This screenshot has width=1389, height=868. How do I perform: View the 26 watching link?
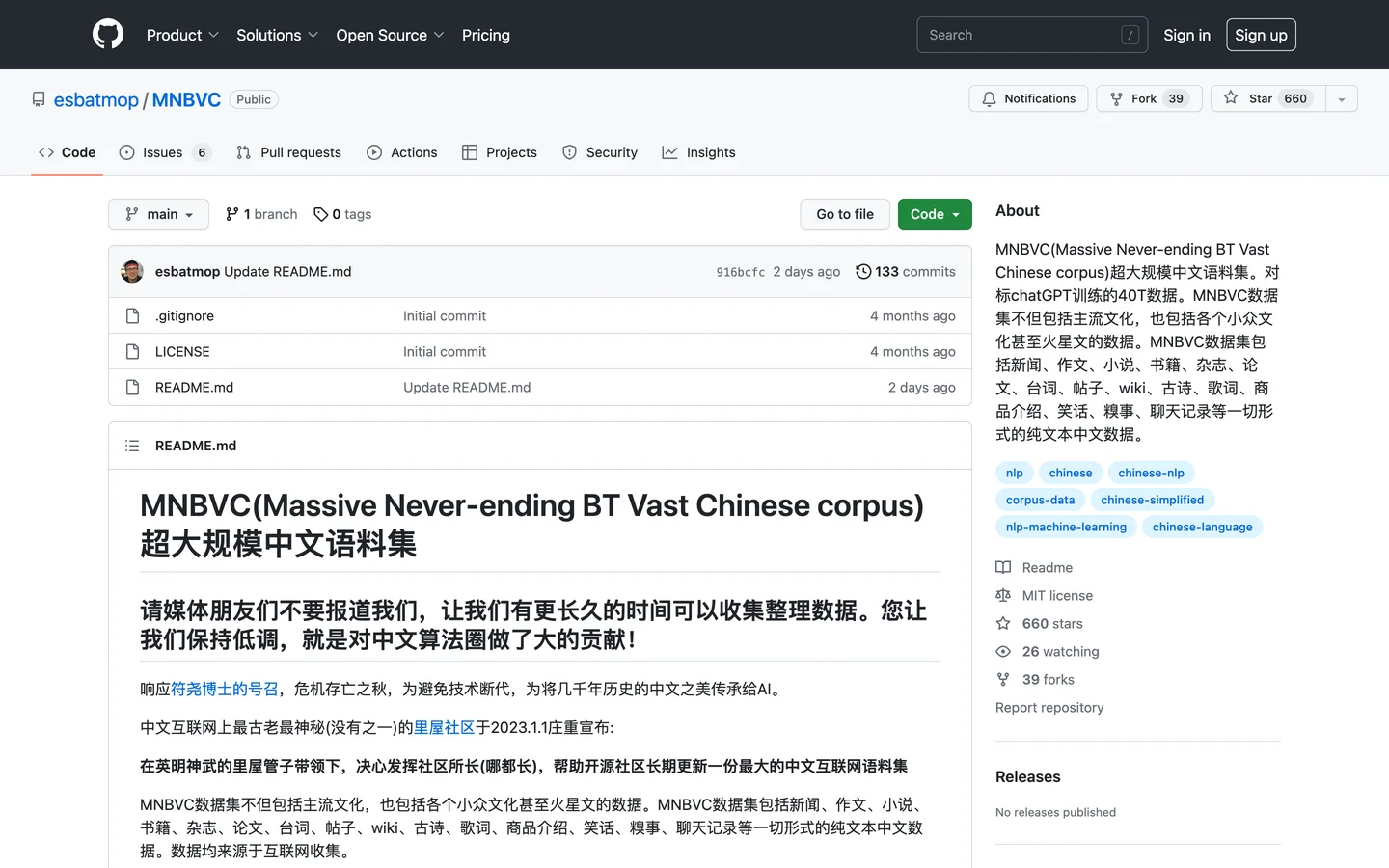click(x=1060, y=652)
